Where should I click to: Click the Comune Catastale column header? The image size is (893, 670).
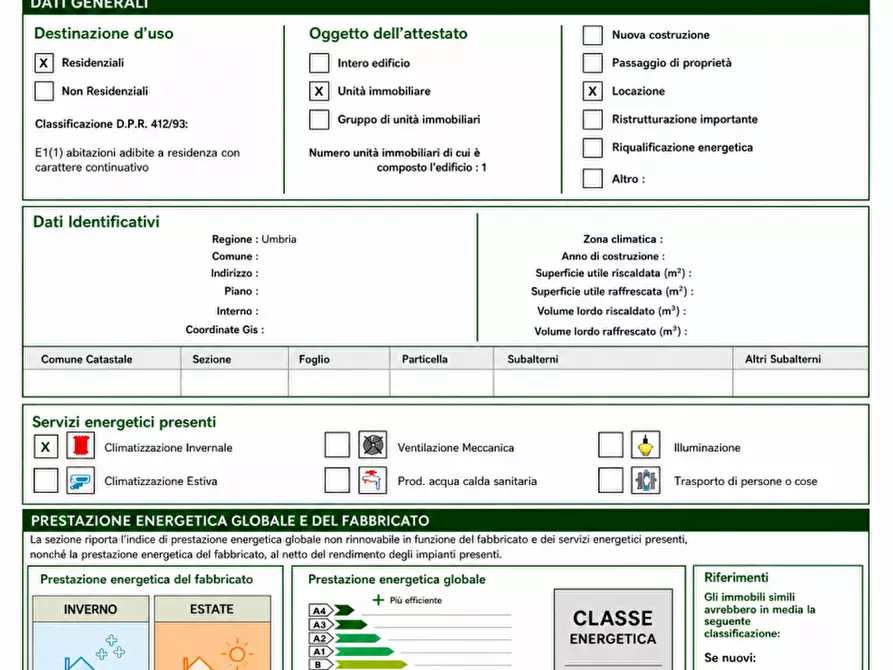(x=103, y=359)
